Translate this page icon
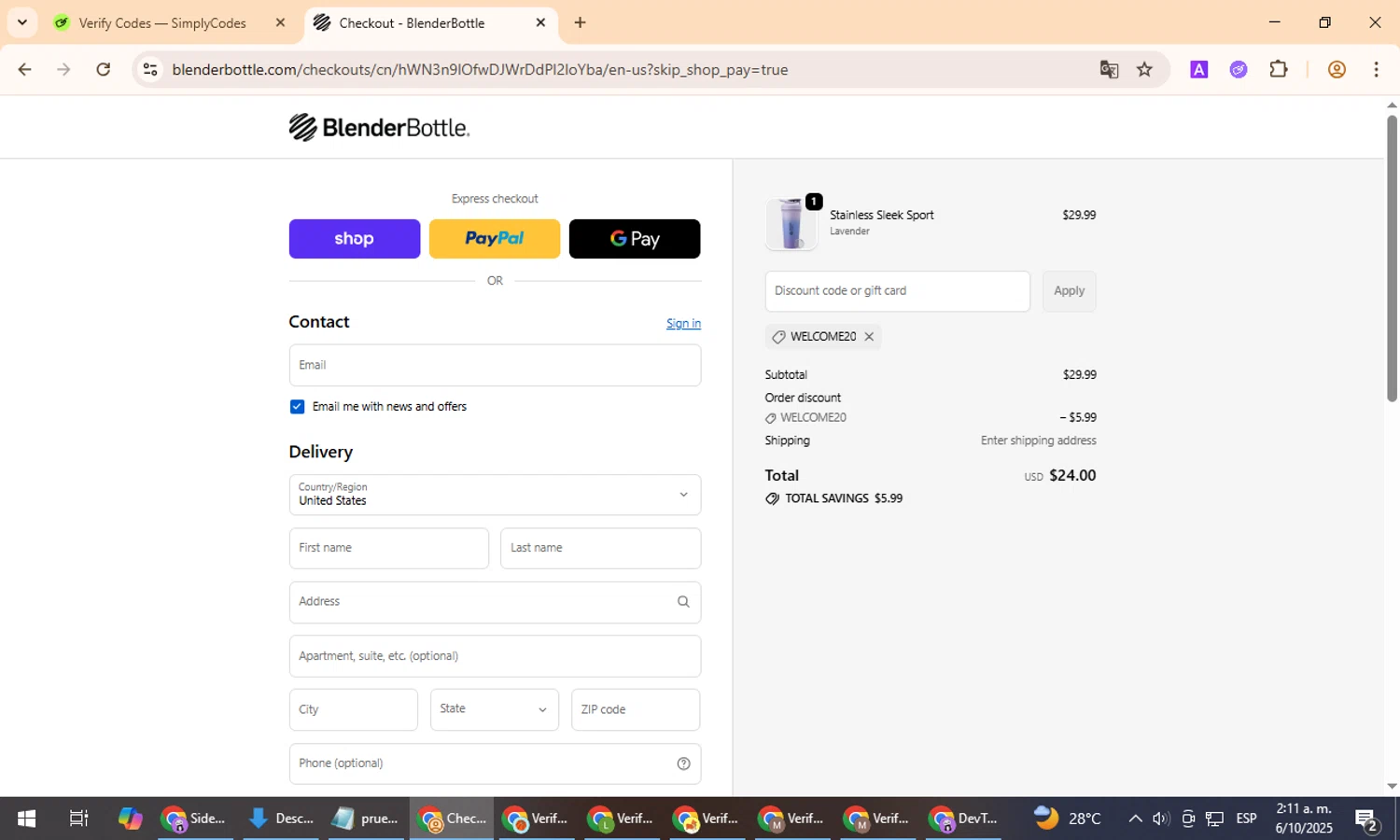Viewport: 1400px width, 840px height. click(x=1109, y=70)
